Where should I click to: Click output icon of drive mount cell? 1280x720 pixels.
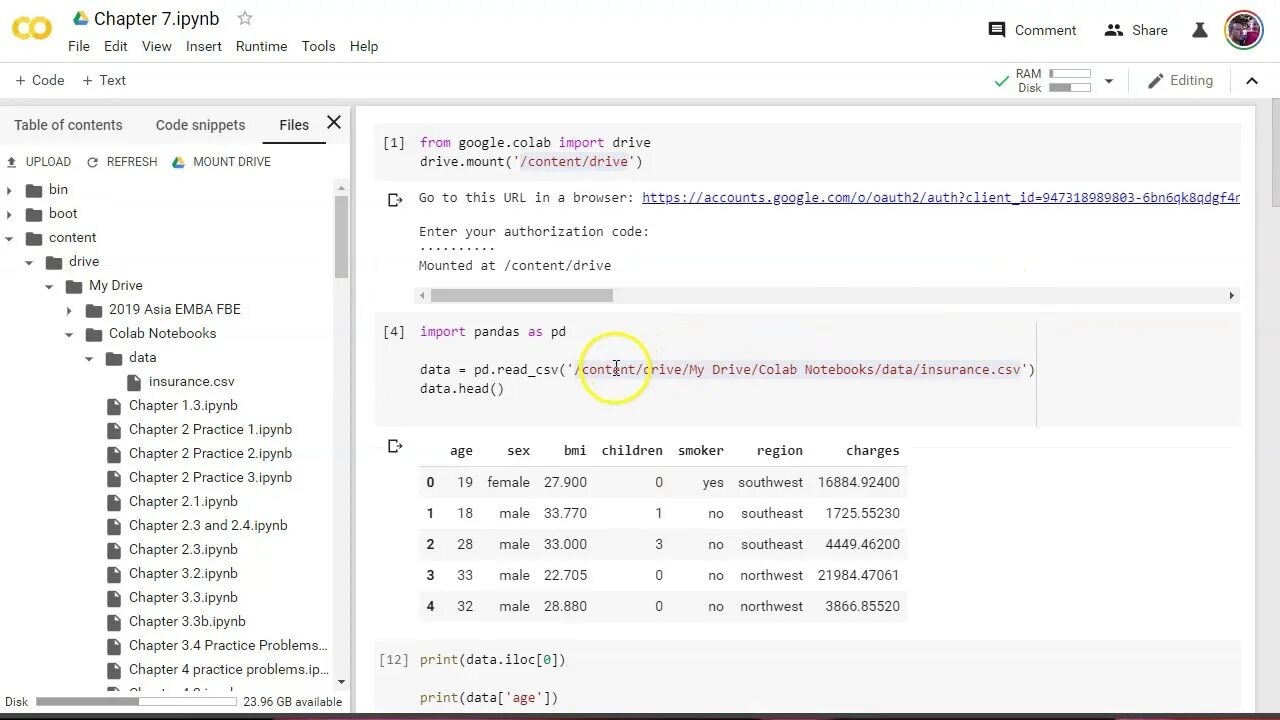click(x=395, y=200)
